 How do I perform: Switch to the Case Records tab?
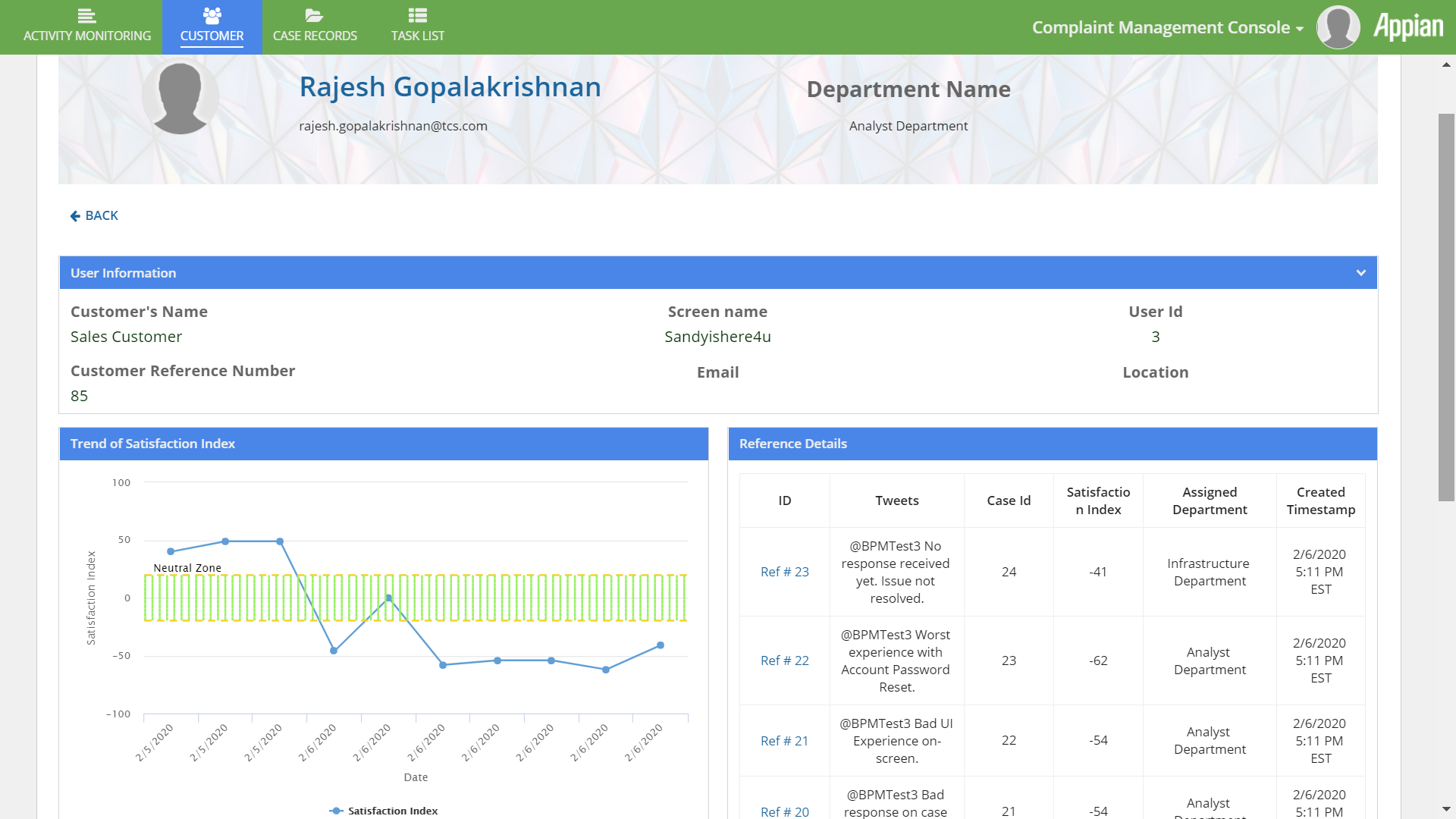coord(315,36)
